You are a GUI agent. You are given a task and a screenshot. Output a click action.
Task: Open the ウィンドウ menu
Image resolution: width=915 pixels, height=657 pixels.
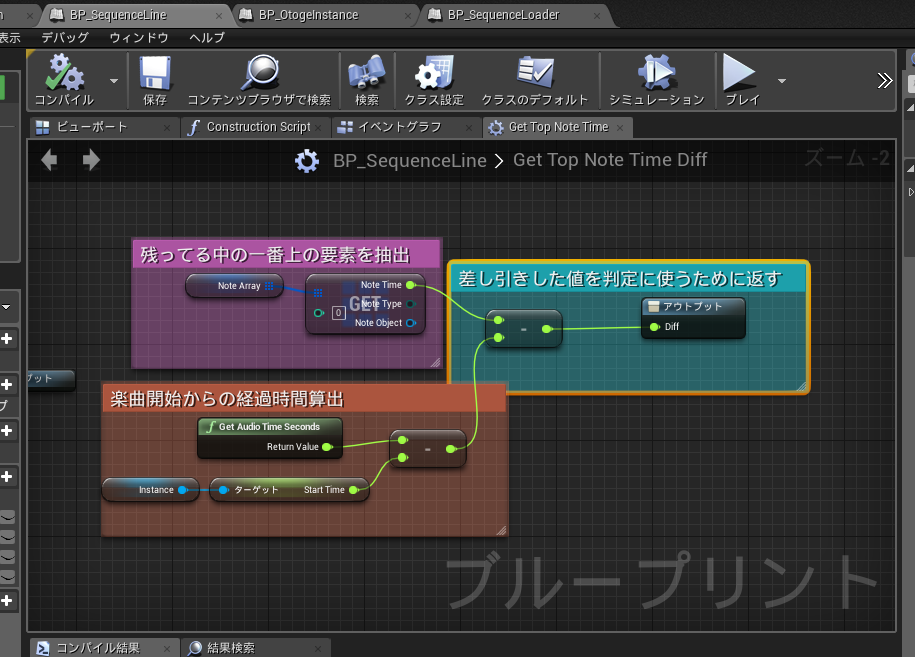139,37
